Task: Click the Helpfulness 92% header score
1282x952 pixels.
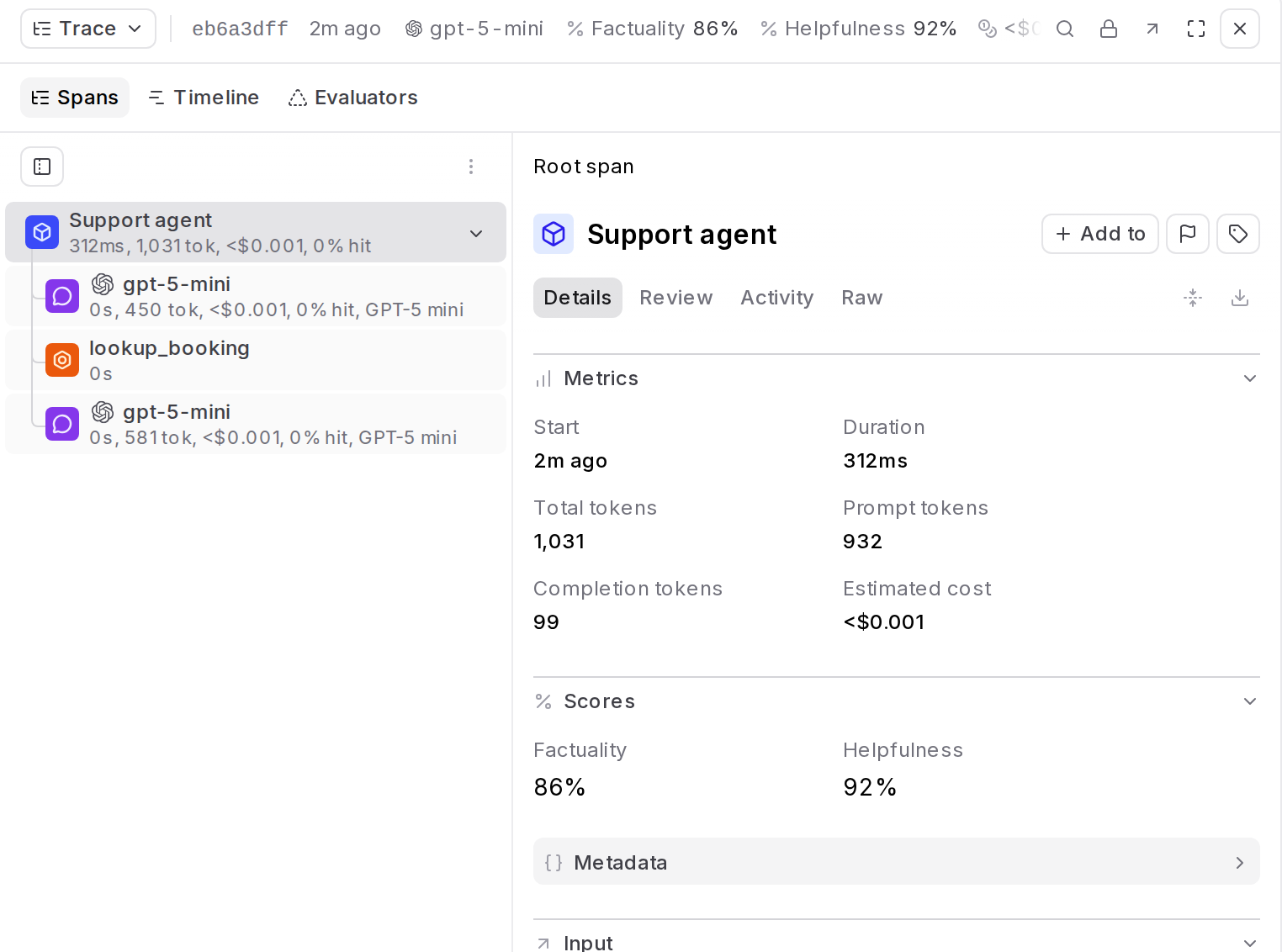Action: pos(859,29)
